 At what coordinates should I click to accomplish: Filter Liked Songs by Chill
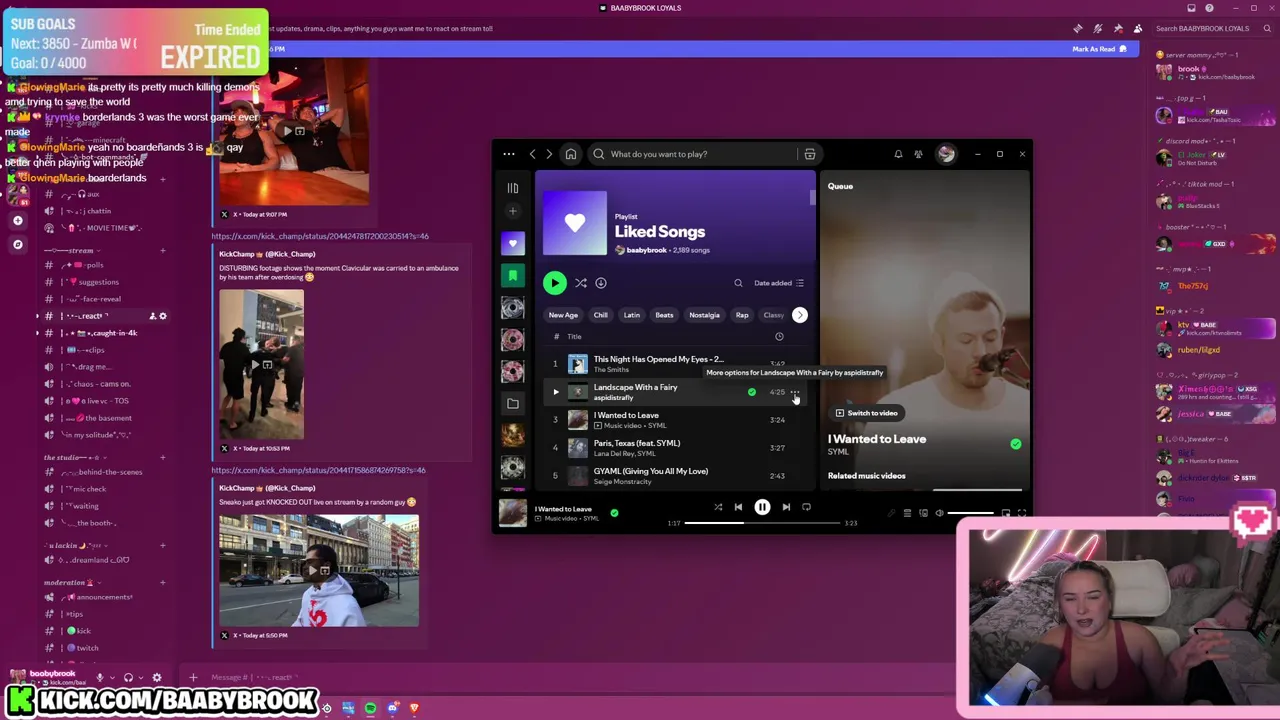pyautogui.click(x=600, y=315)
